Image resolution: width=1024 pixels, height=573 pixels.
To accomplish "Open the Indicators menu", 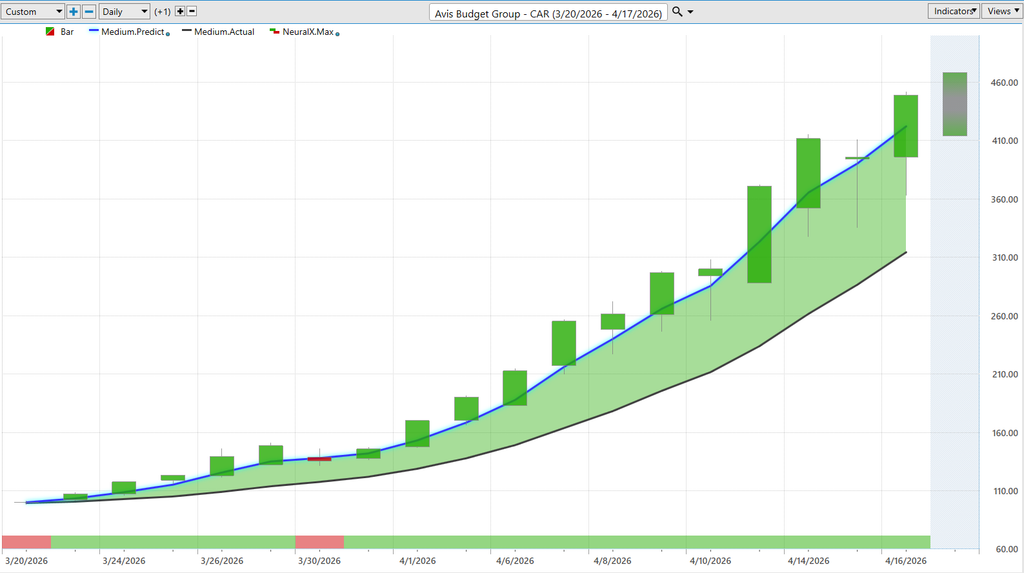I will (953, 11).
